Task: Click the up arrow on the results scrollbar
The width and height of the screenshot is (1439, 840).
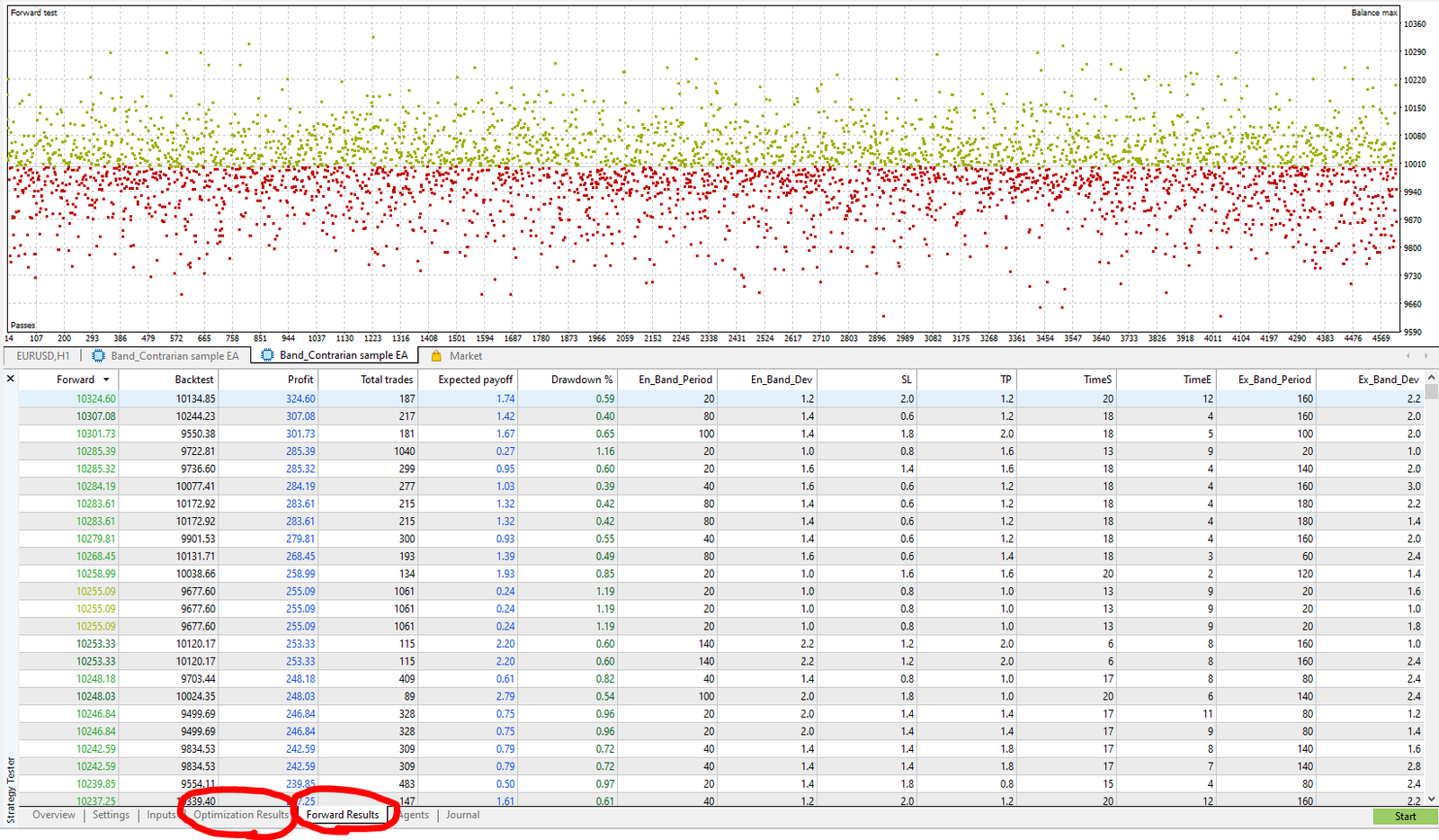Action: click(1432, 379)
